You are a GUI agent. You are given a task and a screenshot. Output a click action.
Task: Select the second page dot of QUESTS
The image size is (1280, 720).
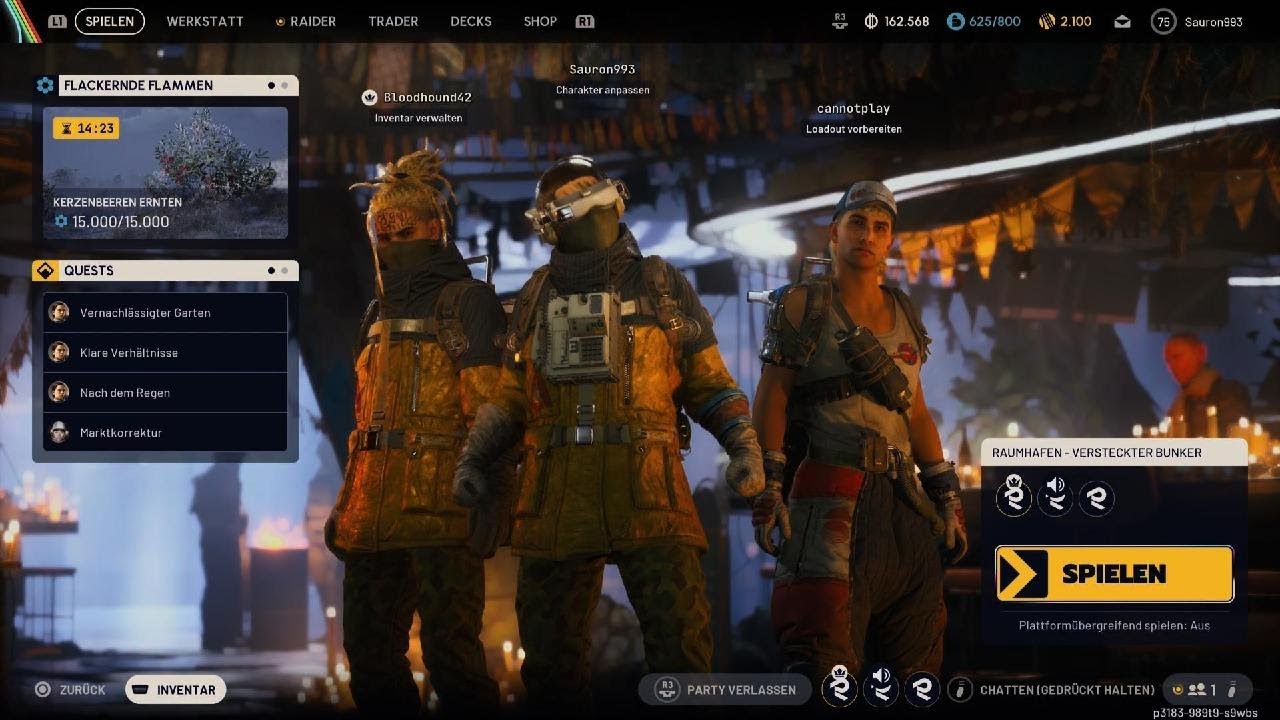click(284, 270)
